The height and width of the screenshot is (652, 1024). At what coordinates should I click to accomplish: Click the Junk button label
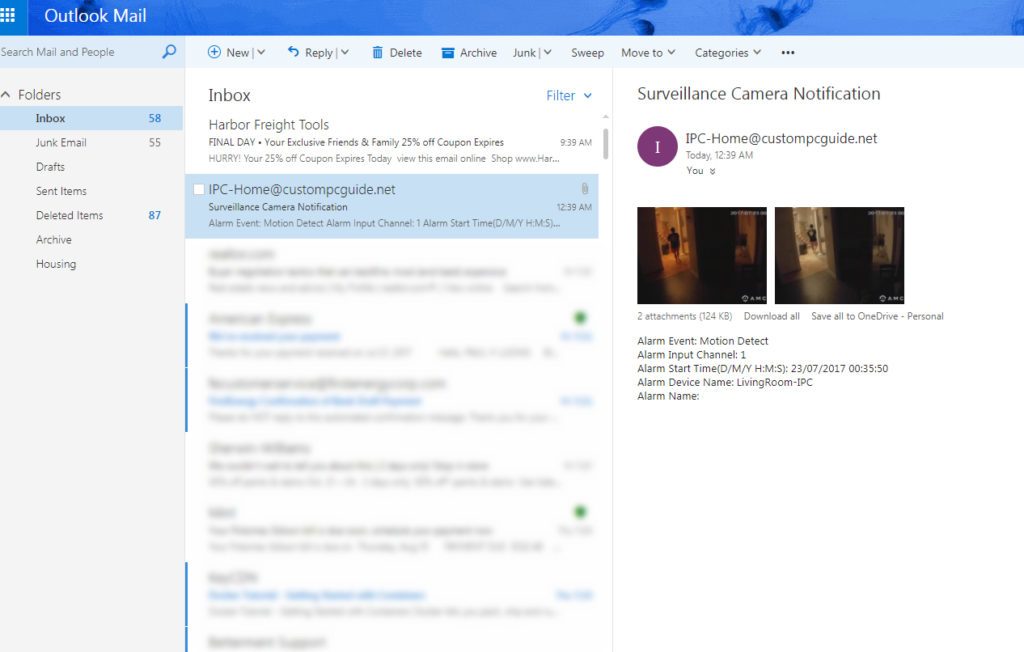click(x=524, y=53)
